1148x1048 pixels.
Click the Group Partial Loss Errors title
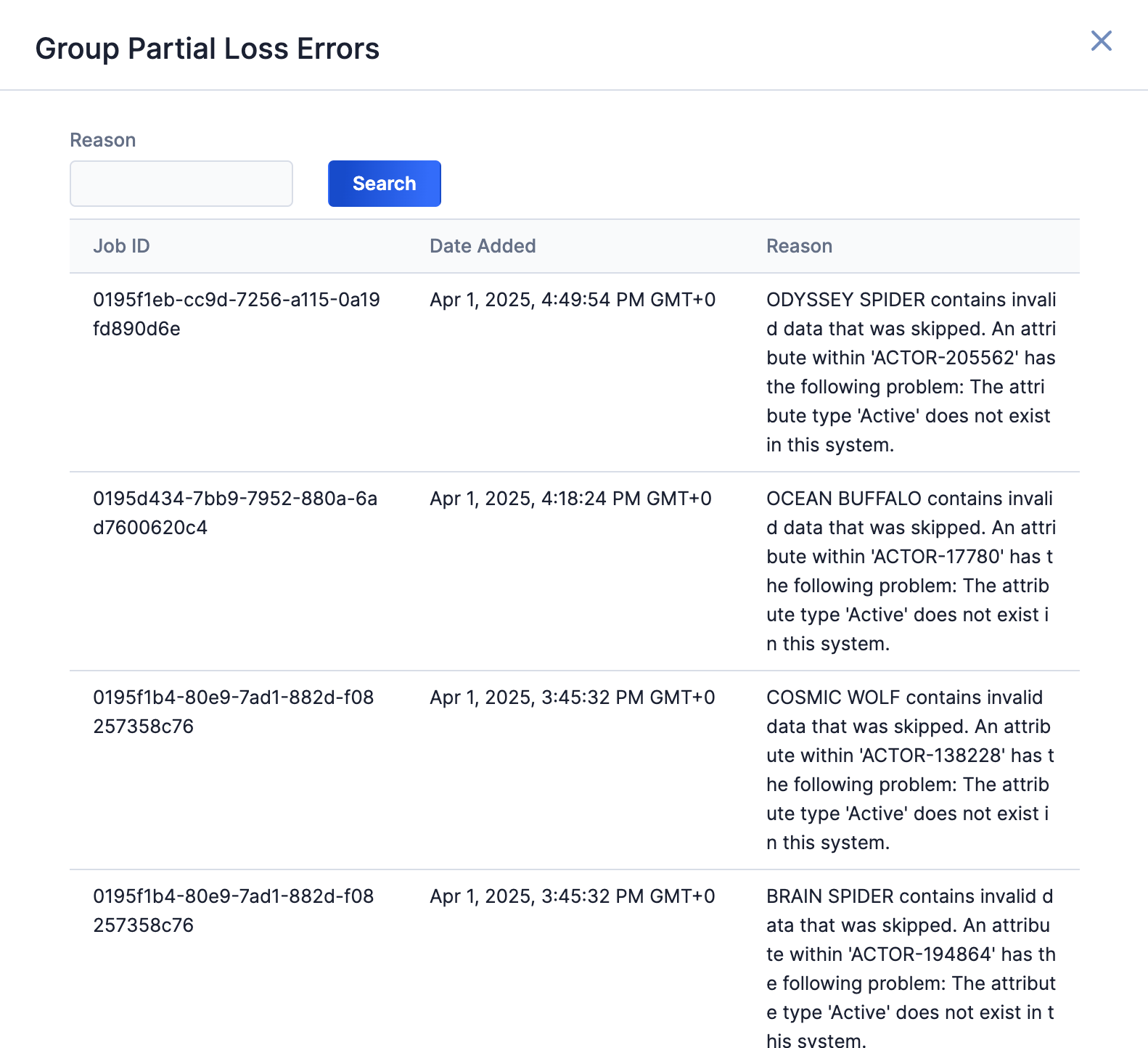click(x=208, y=49)
